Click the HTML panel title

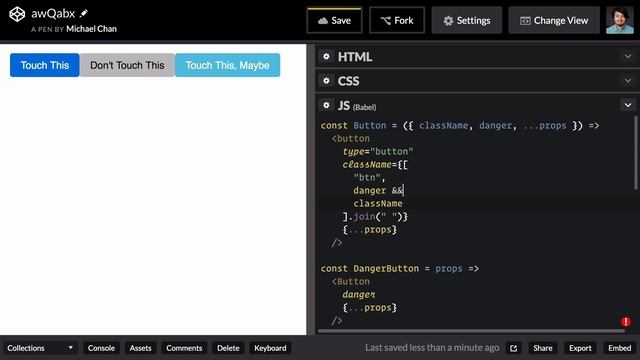355,57
